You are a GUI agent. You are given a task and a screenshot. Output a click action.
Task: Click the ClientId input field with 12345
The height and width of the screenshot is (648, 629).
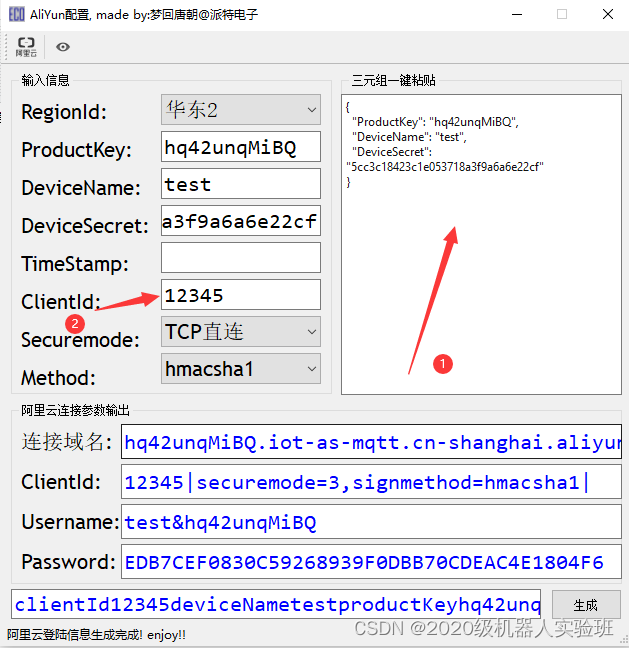pyautogui.click(x=241, y=295)
